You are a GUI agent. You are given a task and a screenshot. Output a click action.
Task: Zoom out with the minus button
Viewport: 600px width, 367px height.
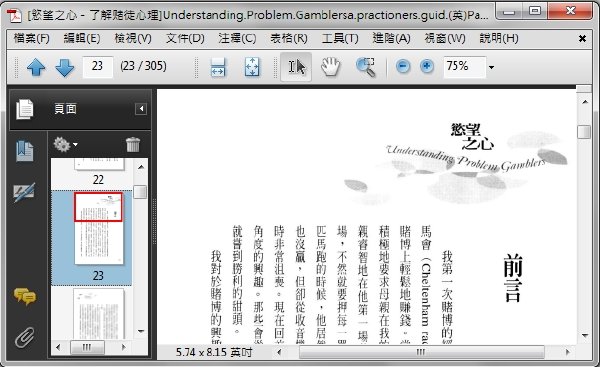click(x=403, y=67)
